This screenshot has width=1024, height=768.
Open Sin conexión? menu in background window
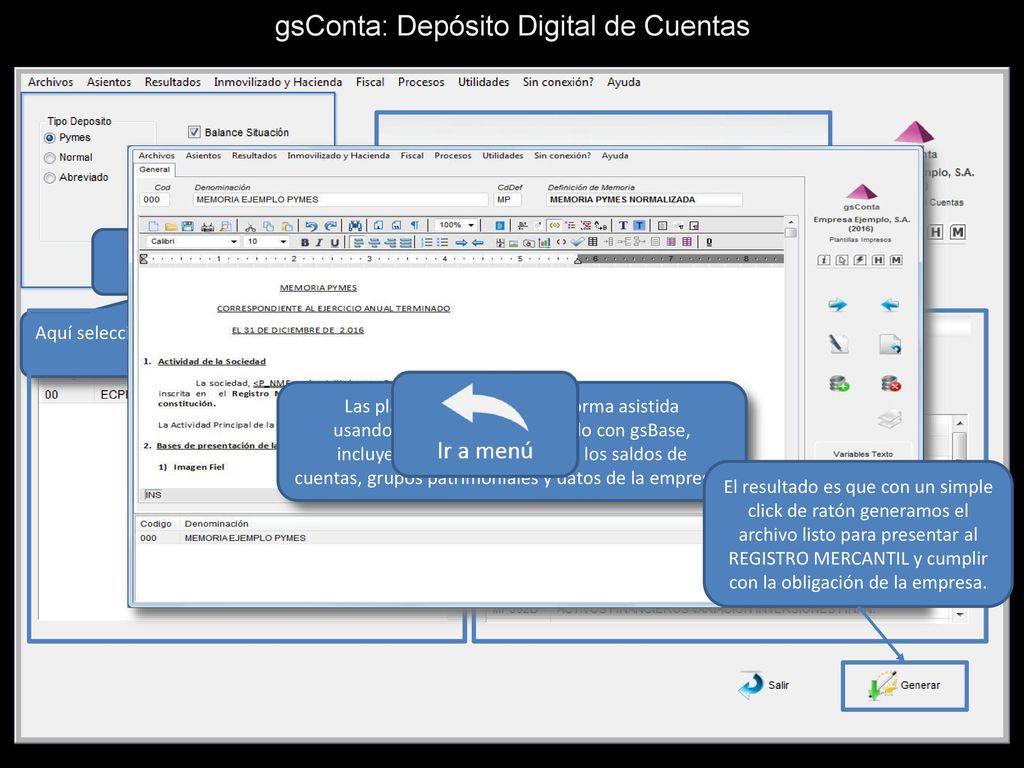[558, 82]
